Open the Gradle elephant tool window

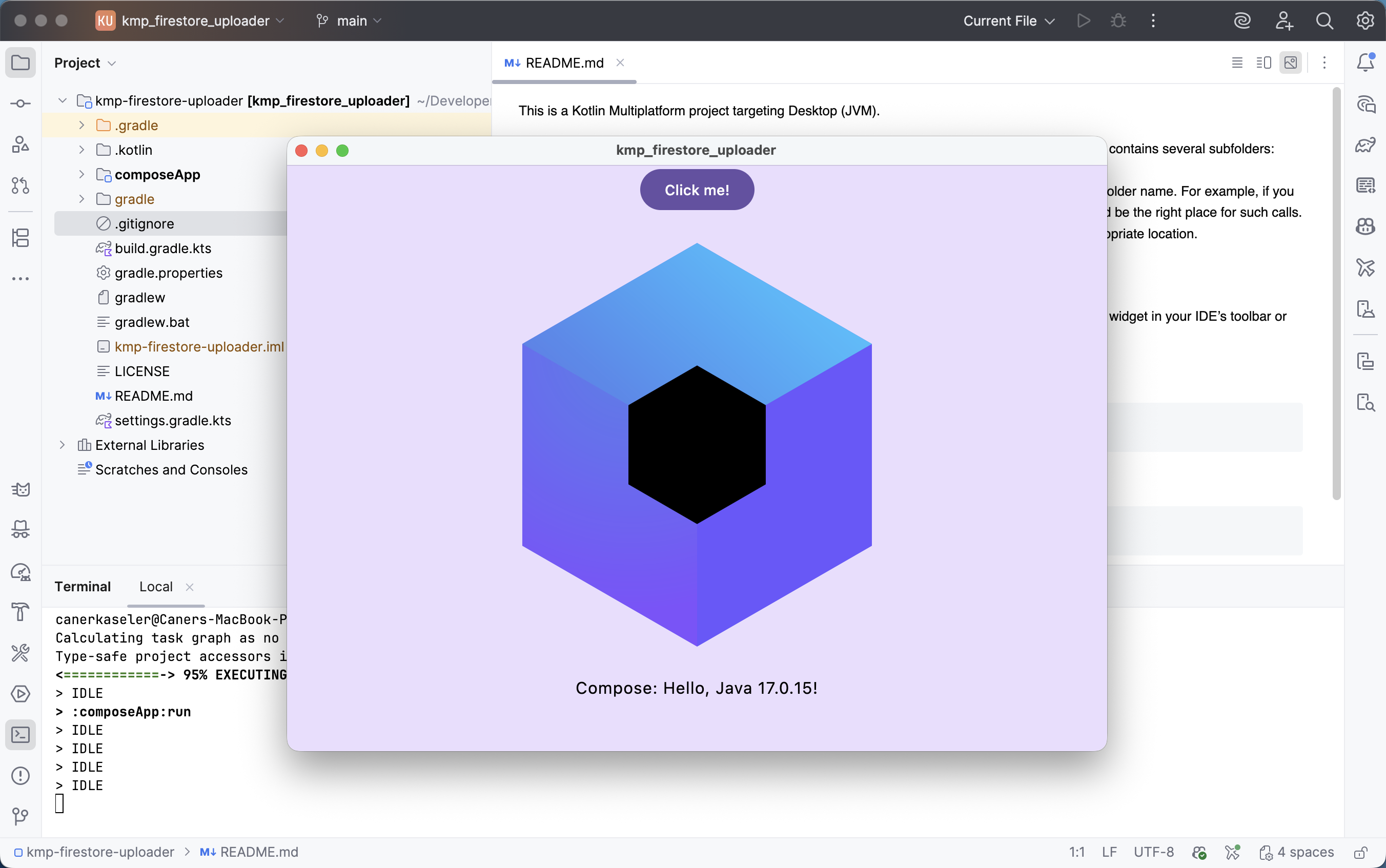click(x=1365, y=144)
